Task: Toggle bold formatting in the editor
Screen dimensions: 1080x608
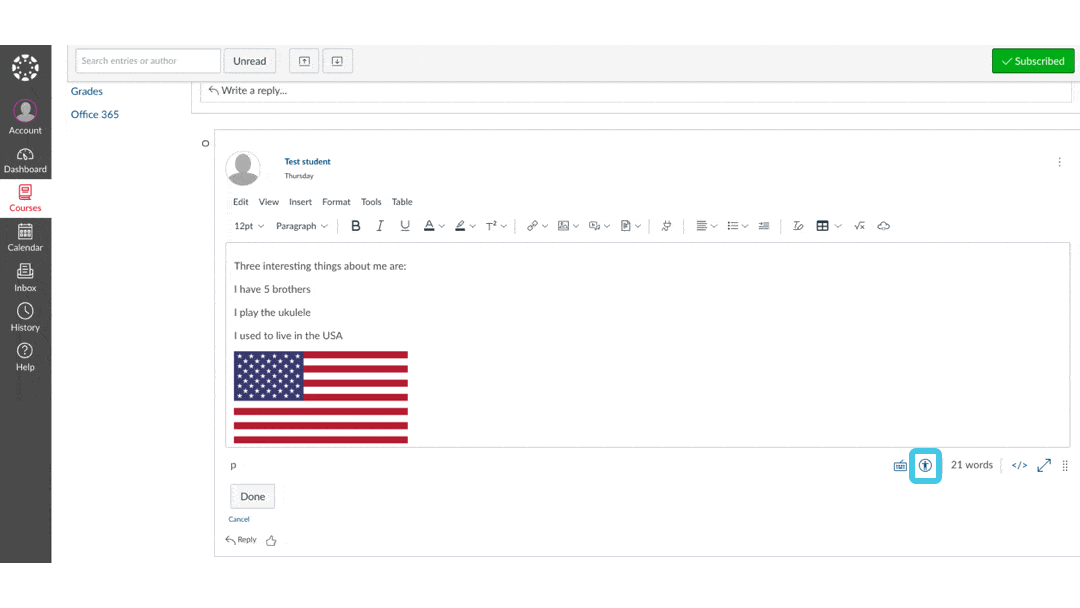Action: [356, 225]
